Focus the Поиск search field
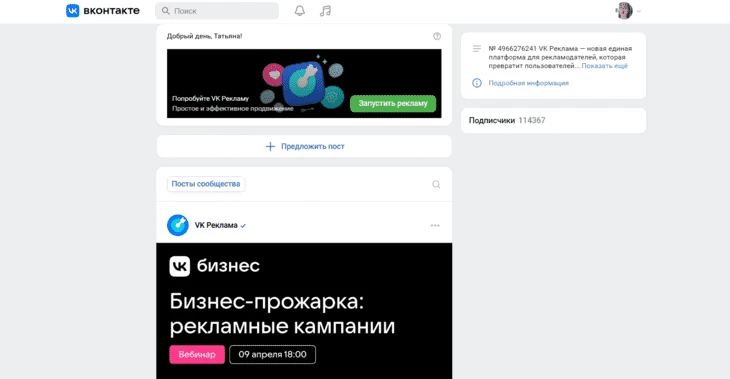This screenshot has height=379, width=730. point(217,11)
